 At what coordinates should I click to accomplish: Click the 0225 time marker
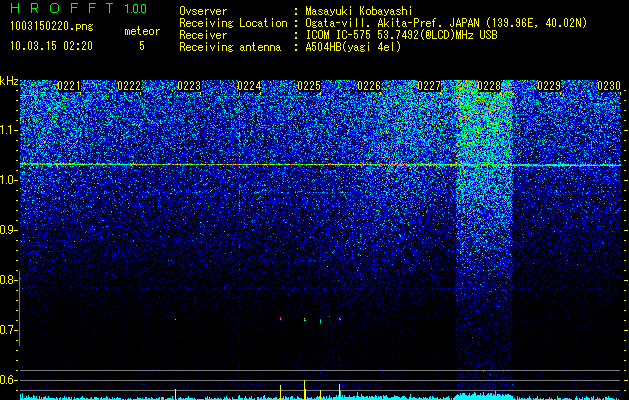click(x=309, y=86)
